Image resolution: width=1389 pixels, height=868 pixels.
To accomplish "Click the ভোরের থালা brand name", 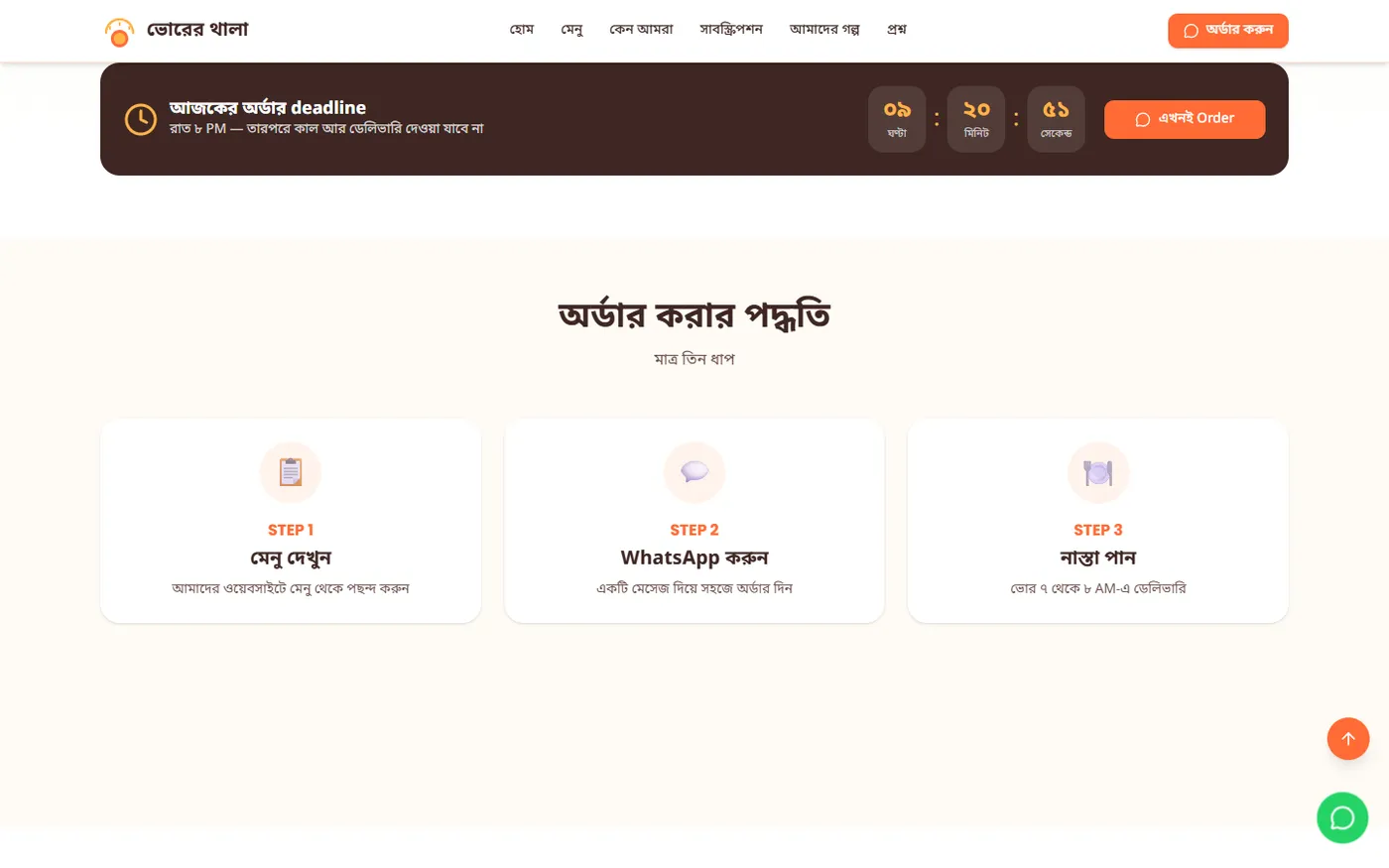I will tap(197, 30).
